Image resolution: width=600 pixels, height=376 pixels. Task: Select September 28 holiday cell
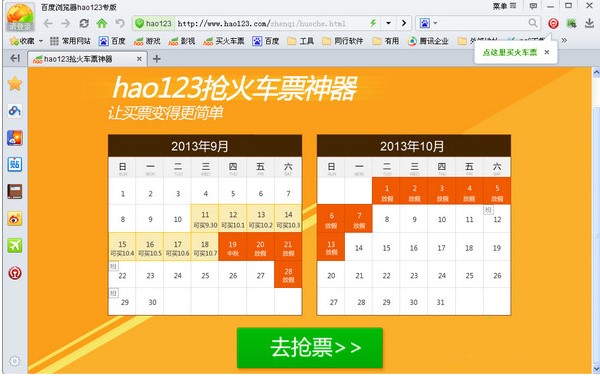pos(288,275)
